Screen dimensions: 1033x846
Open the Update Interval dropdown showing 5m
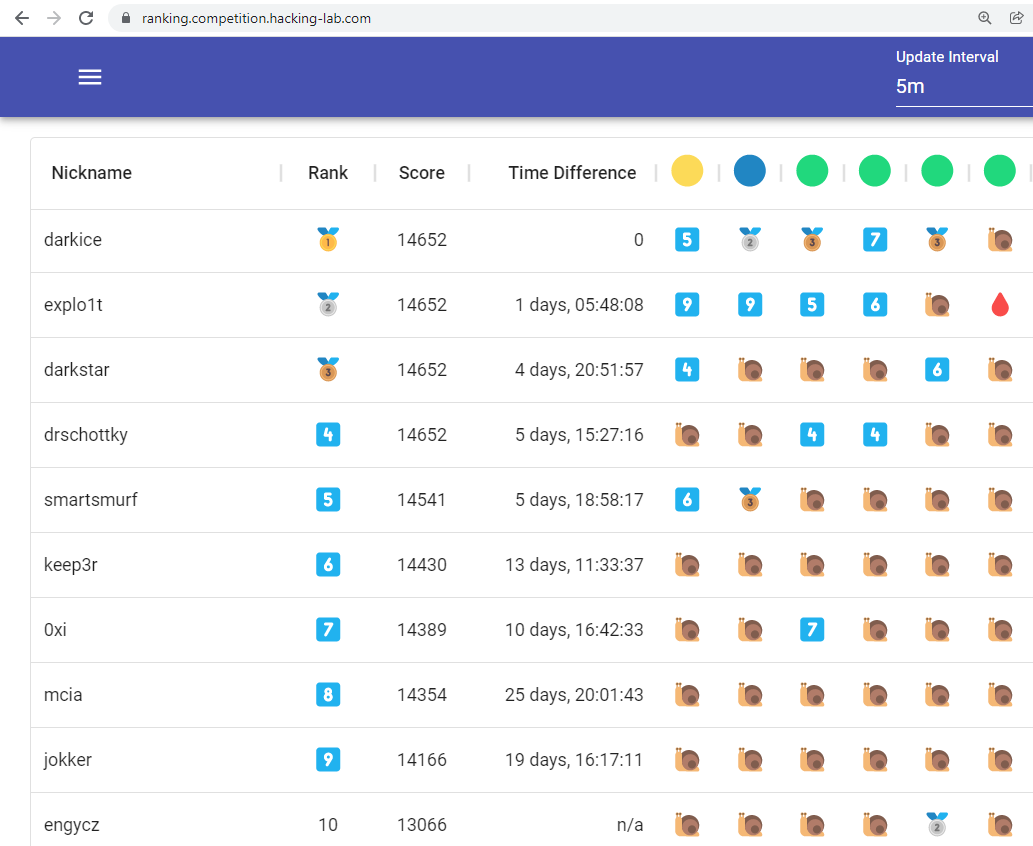coord(964,86)
